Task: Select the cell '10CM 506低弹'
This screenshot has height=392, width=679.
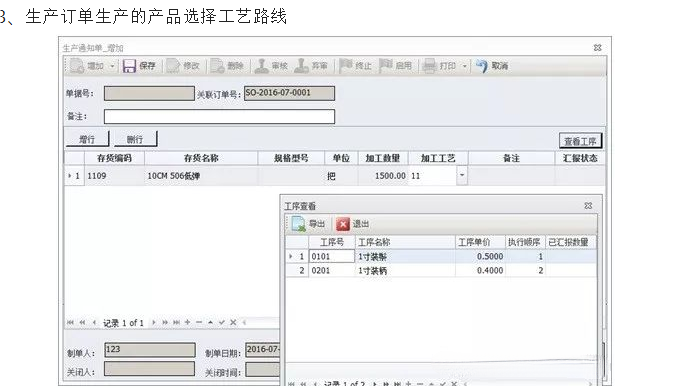Action: [x=201, y=176]
